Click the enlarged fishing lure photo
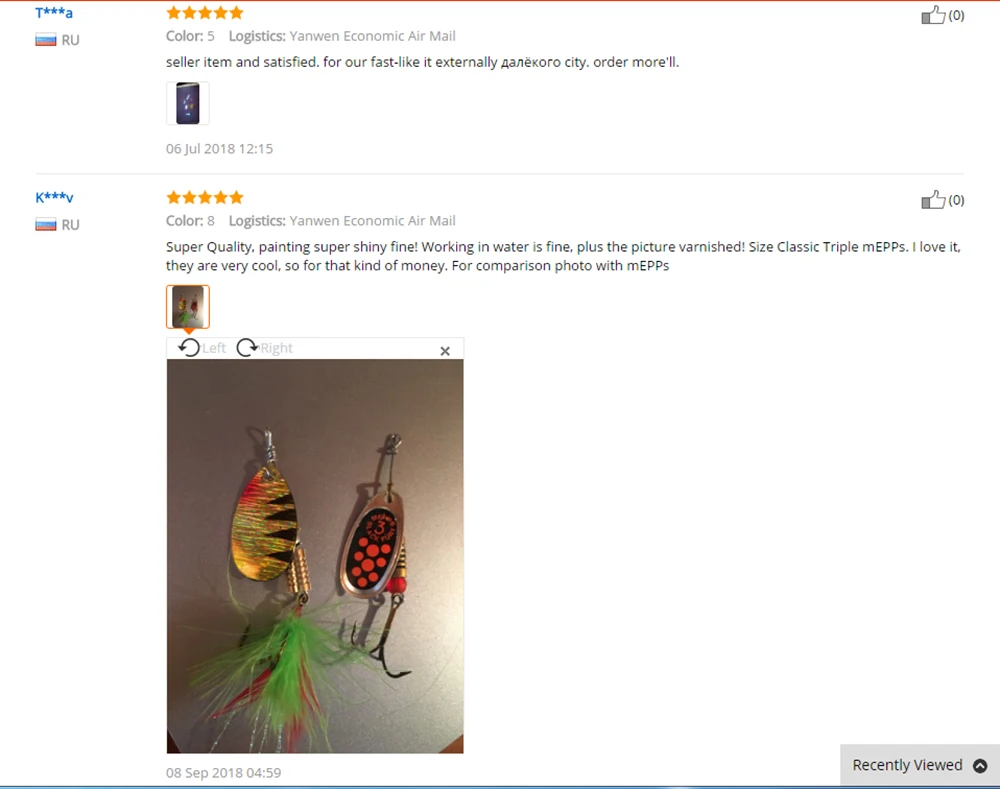Screen dimensions: 1000x789 coord(315,556)
